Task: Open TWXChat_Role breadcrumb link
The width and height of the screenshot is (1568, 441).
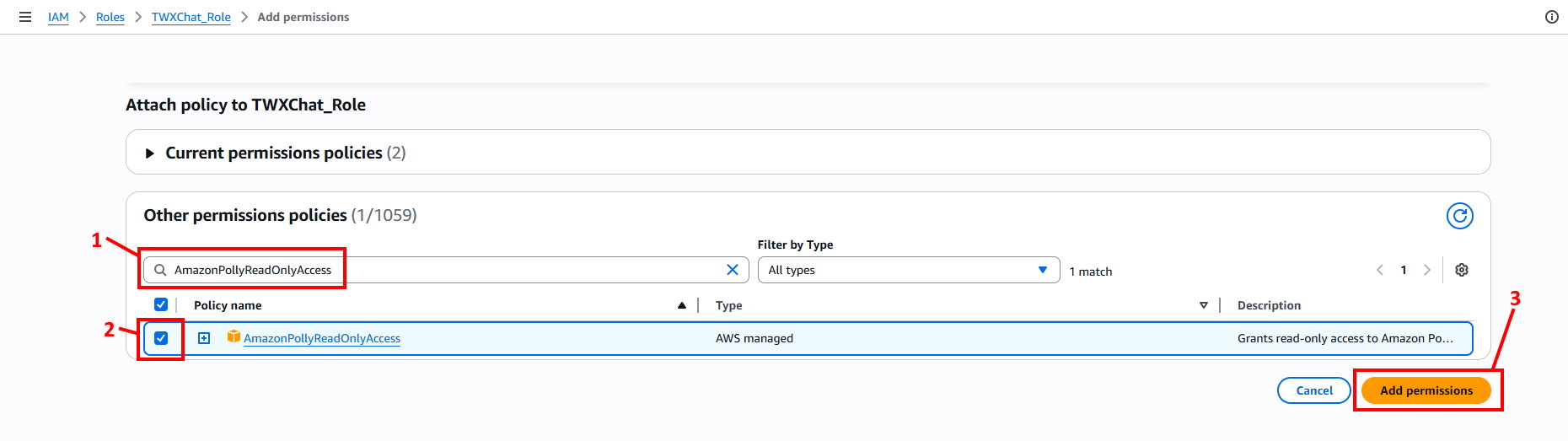Action: [191, 17]
